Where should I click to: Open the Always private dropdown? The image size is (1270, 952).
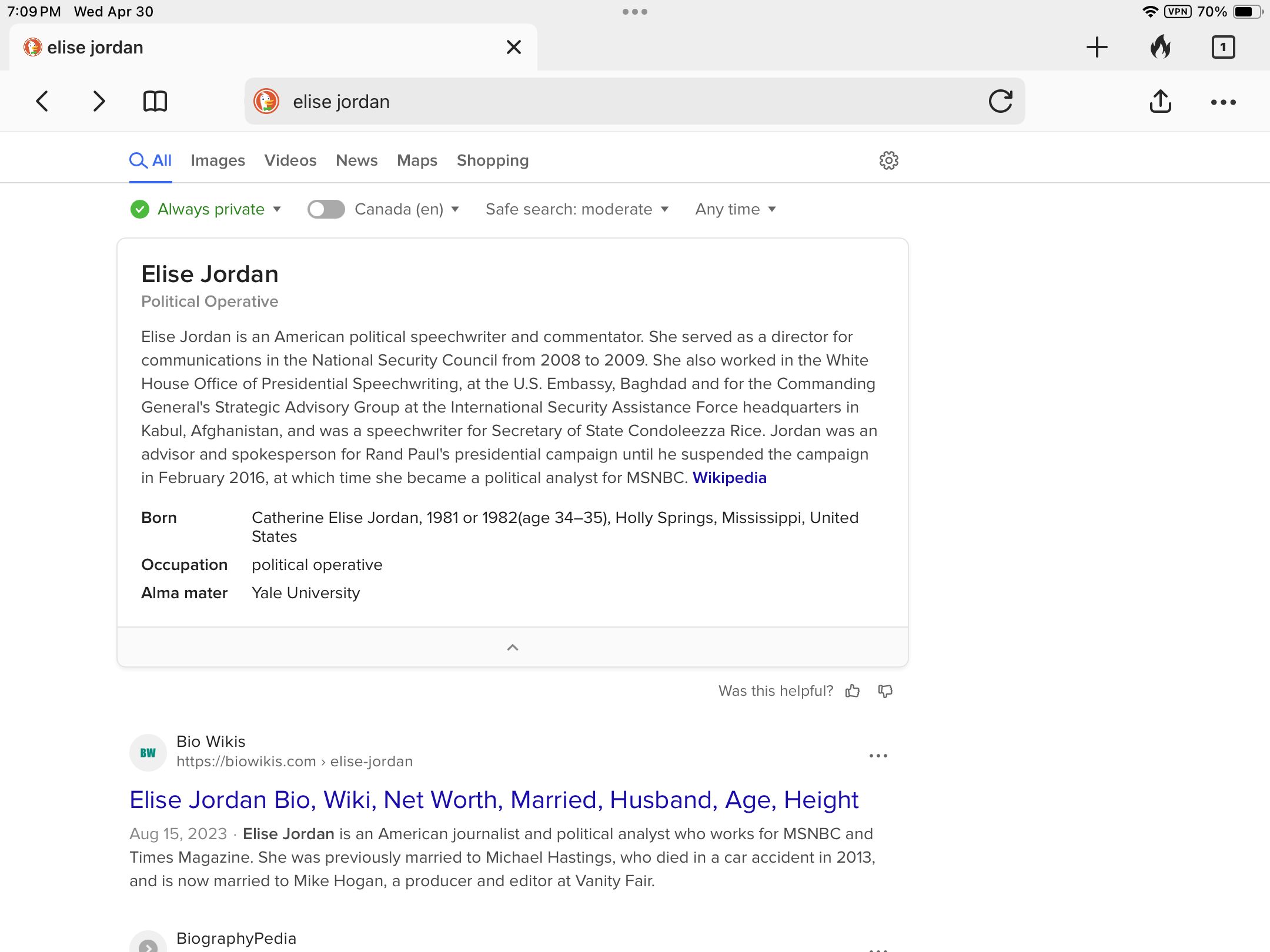pos(206,209)
